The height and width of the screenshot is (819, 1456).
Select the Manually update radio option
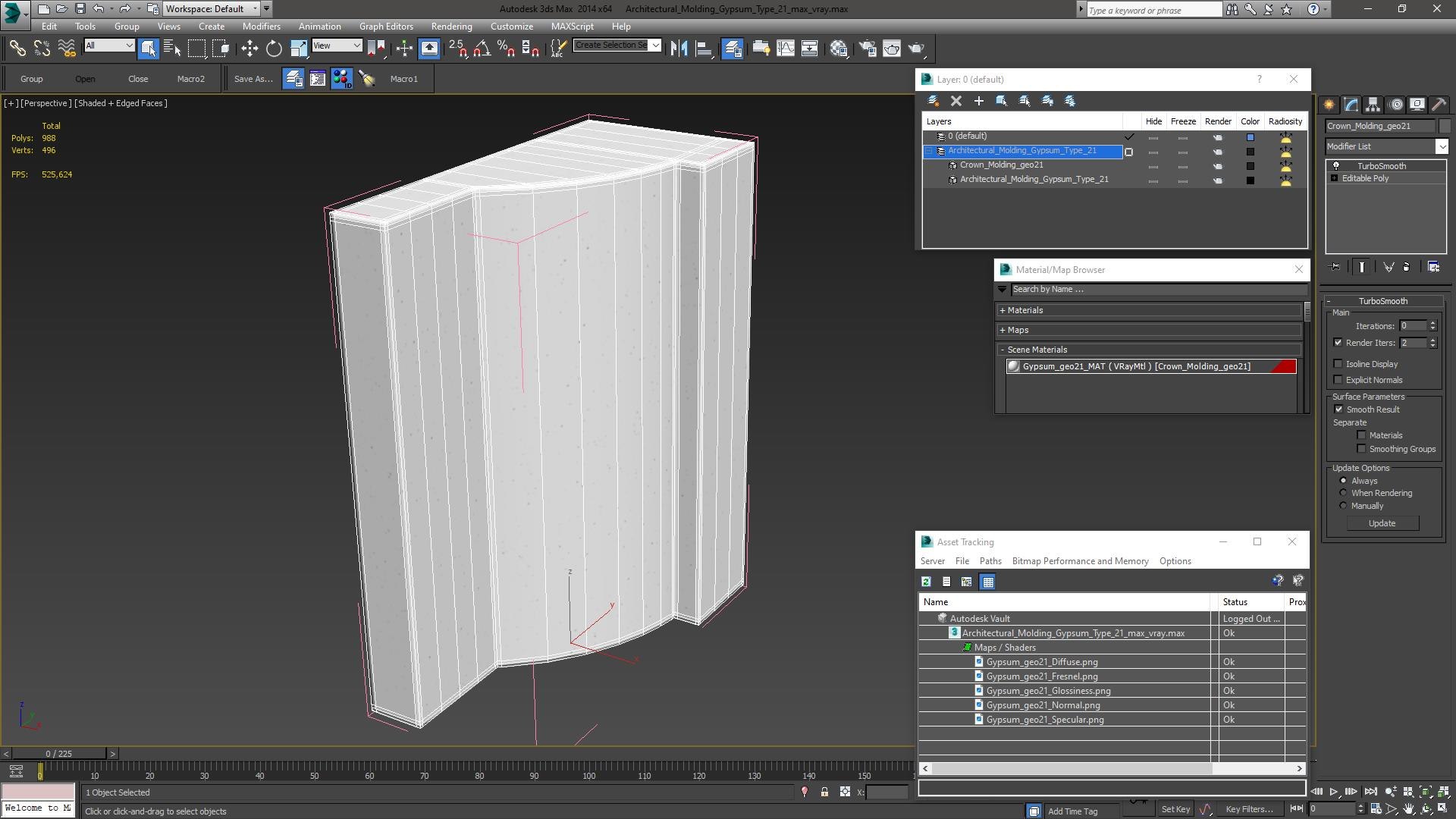[x=1343, y=506]
